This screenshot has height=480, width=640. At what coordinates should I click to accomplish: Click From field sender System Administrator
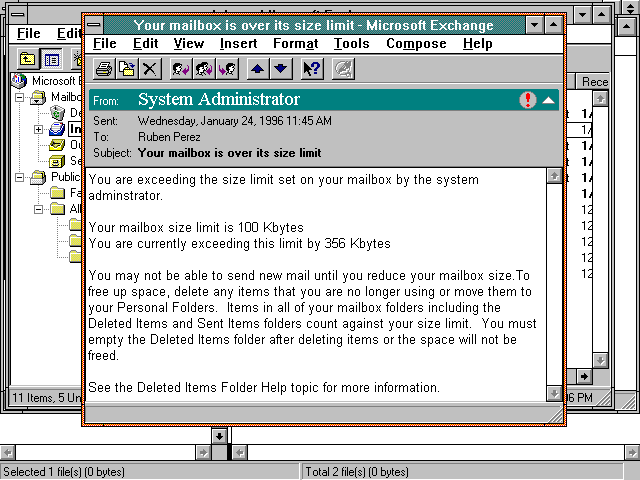[219, 100]
